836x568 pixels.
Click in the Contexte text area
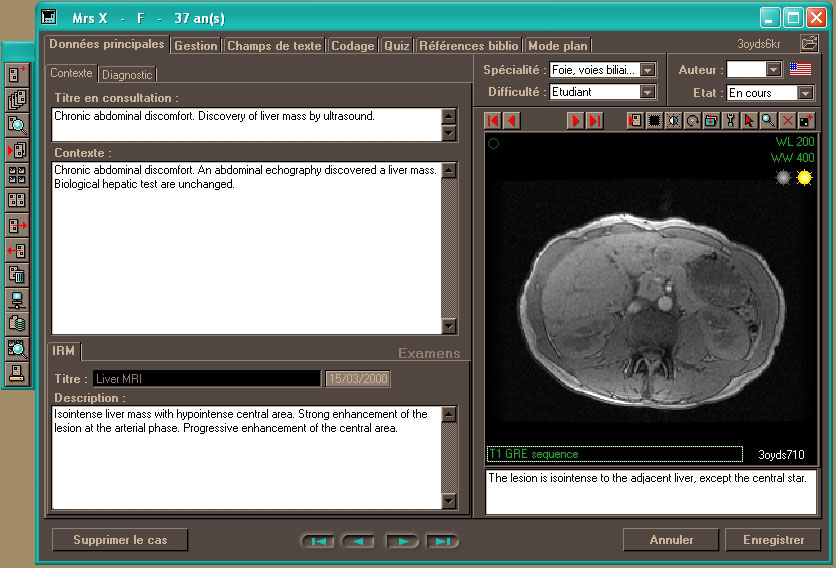click(247, 249)
